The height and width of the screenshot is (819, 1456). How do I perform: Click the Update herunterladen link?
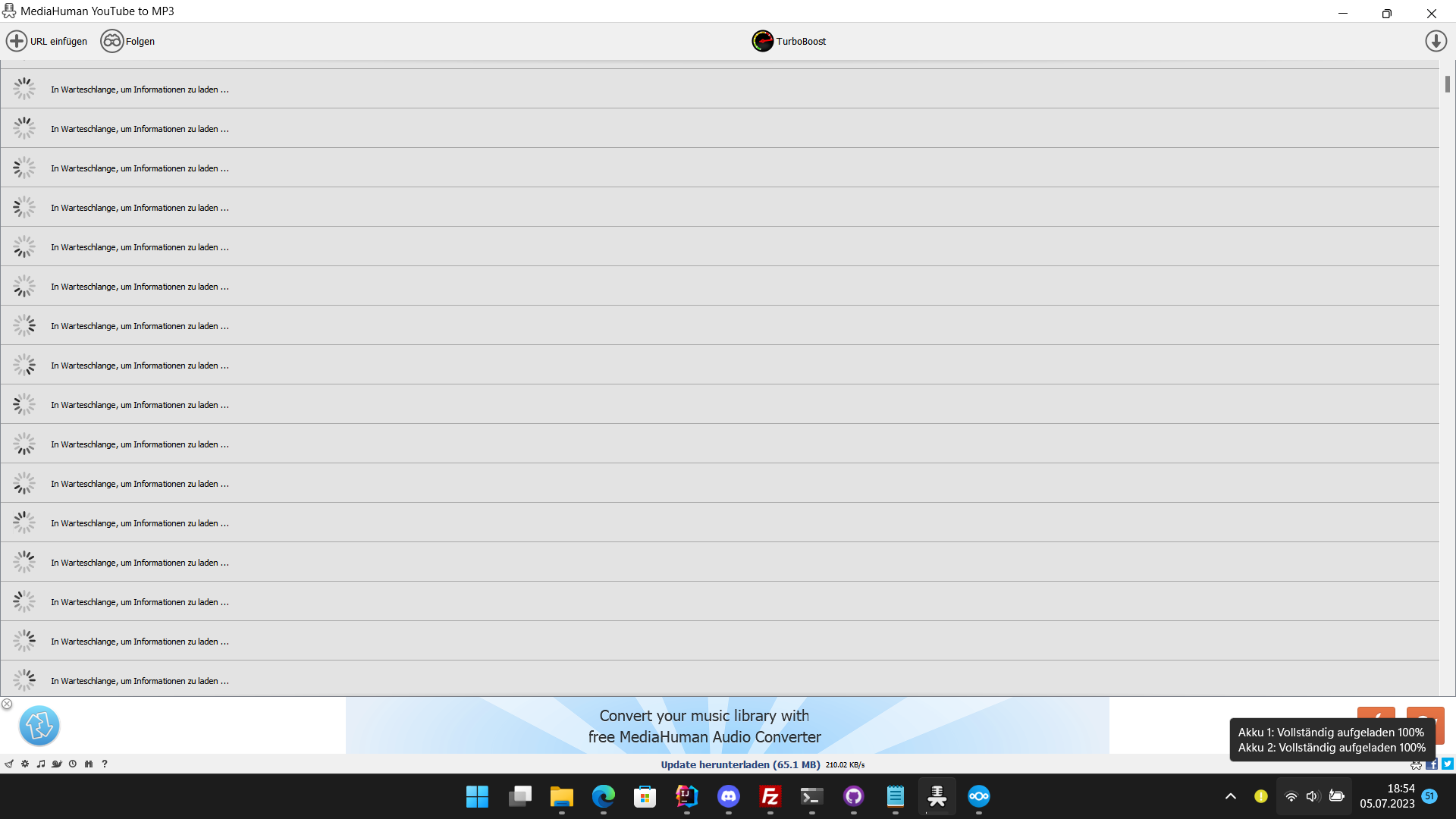point(740,765)
